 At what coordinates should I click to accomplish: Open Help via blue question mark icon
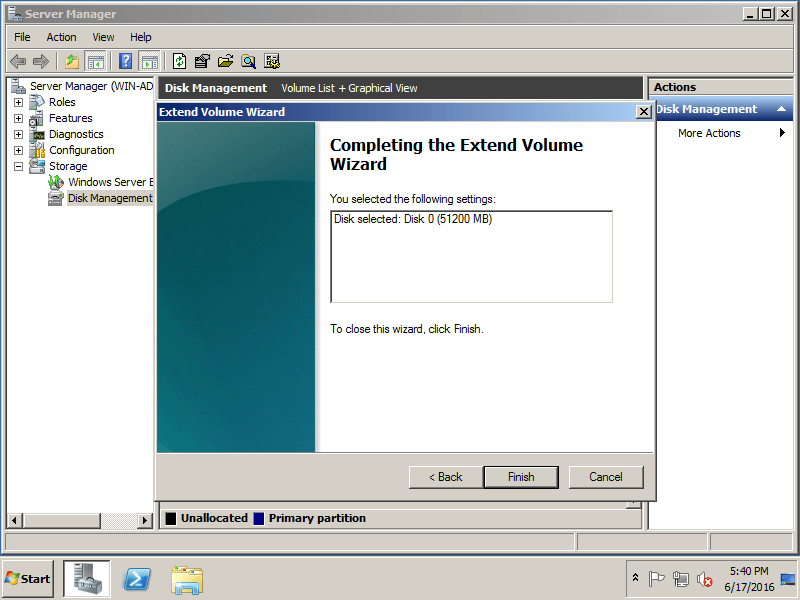pyautogui.click(x=126, y=62)
